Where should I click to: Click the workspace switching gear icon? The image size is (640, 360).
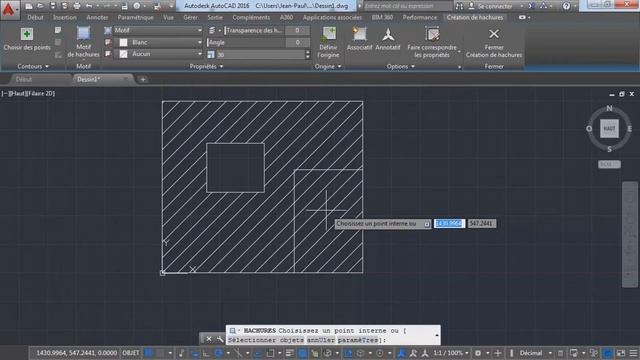tap(478, 353)
